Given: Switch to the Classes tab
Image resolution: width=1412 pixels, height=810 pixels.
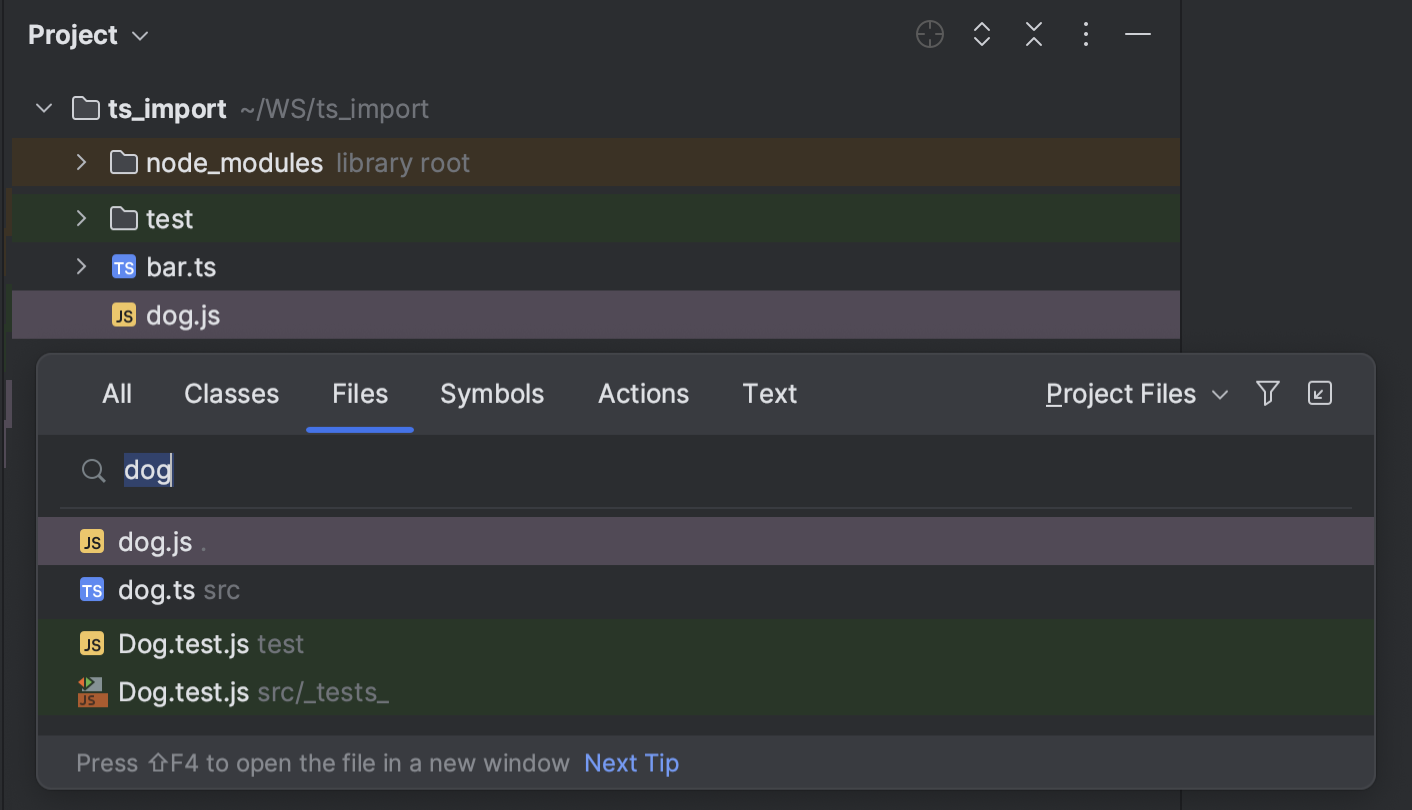Looking at the screenshot, I should click(x=231, y=393).
